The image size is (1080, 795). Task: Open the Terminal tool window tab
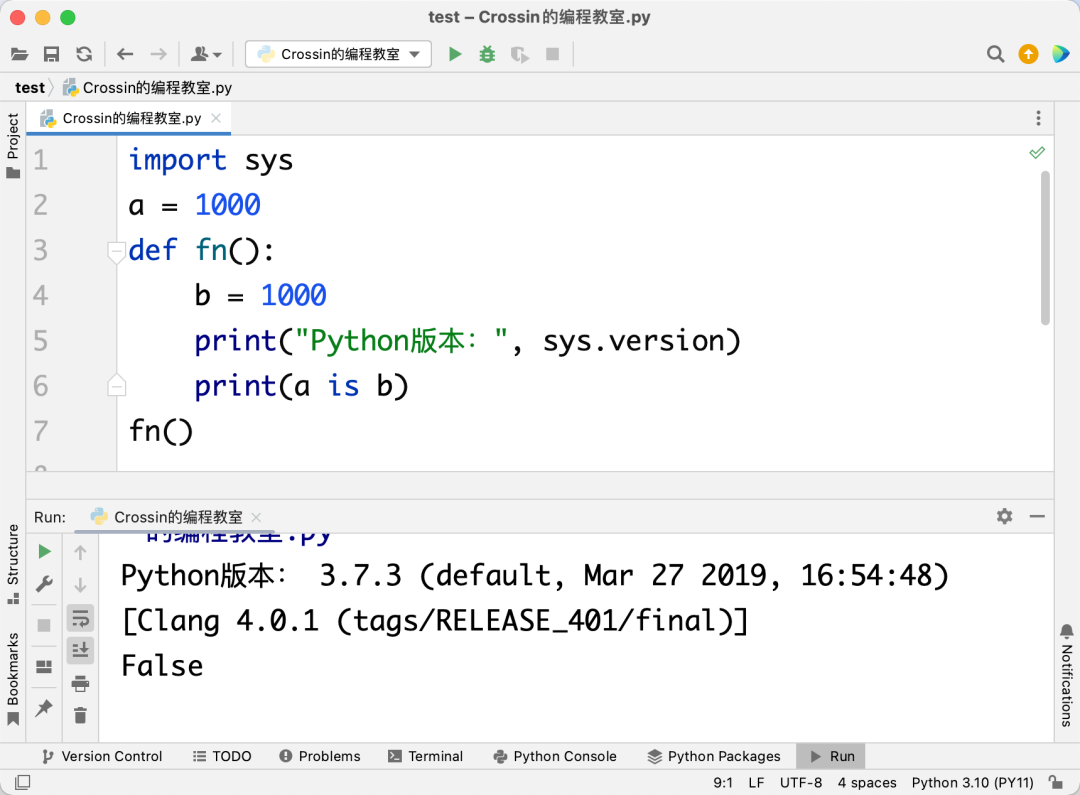pos(425,756)
